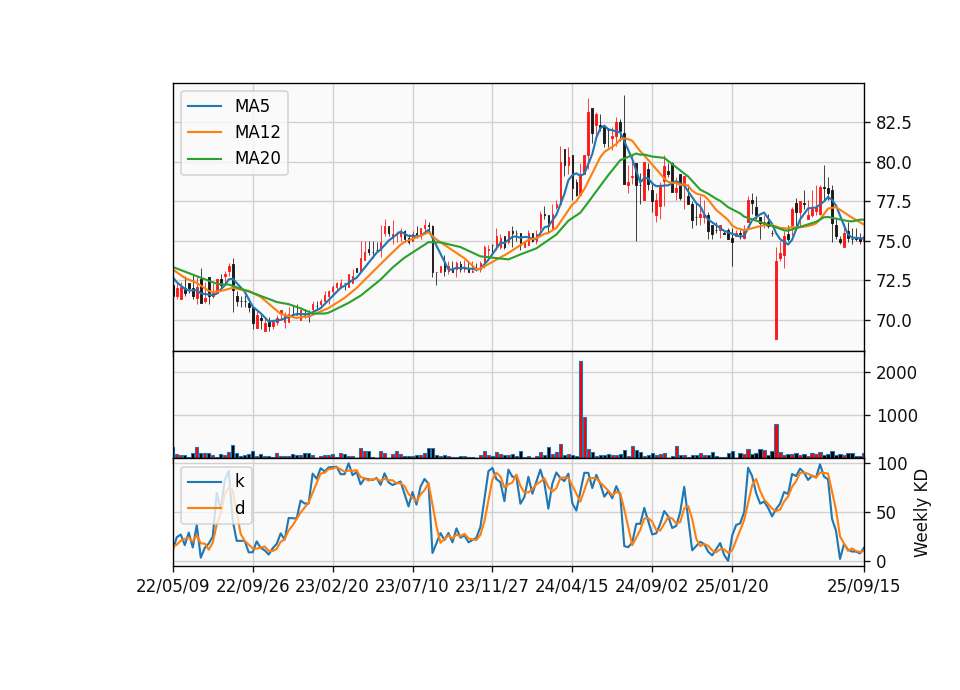Click the 77.5 price axis label
The image size is (960, 690).
point(893,203)
